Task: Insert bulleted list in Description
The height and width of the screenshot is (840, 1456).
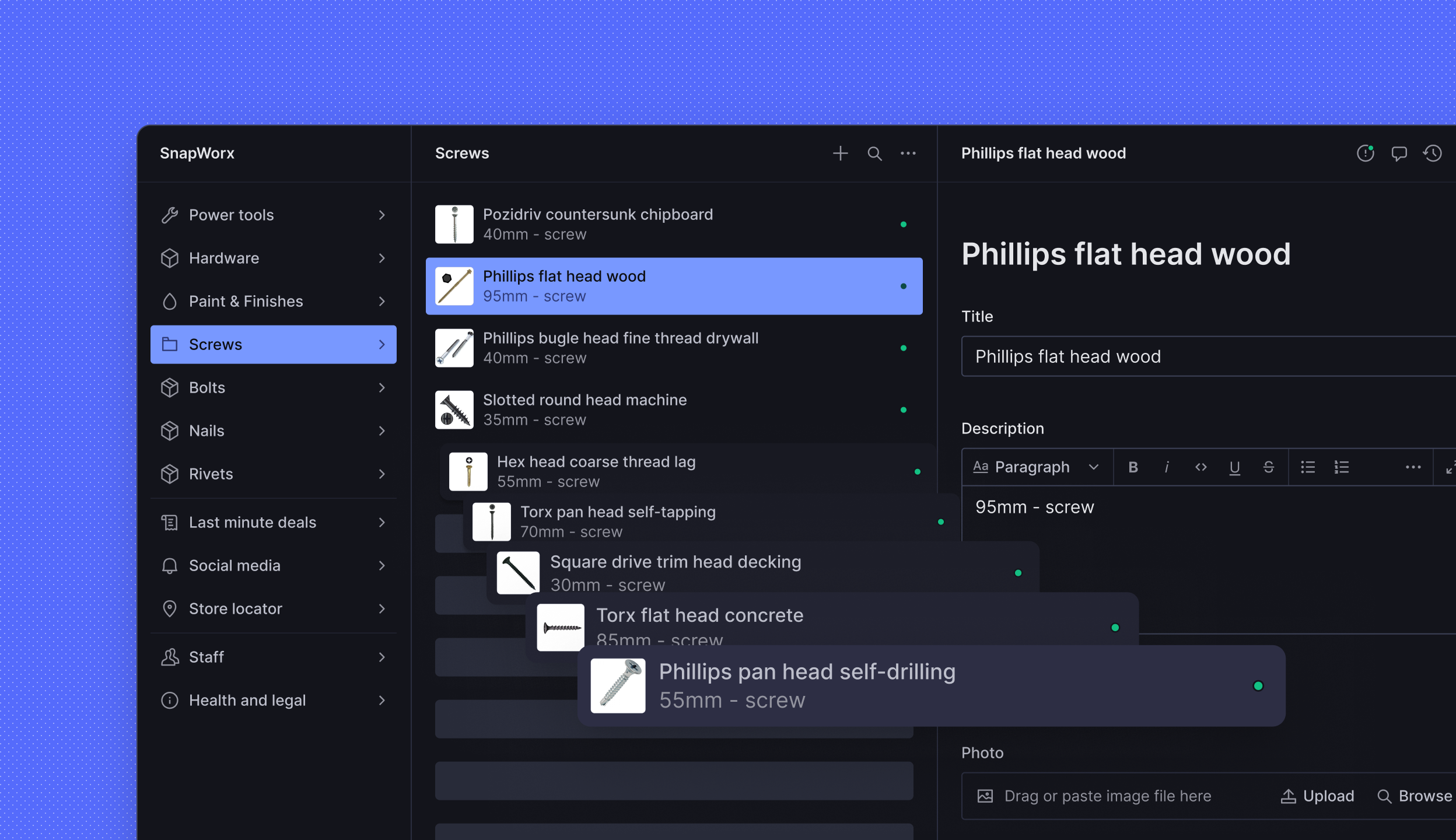Action: click(x=1308, y=467)
